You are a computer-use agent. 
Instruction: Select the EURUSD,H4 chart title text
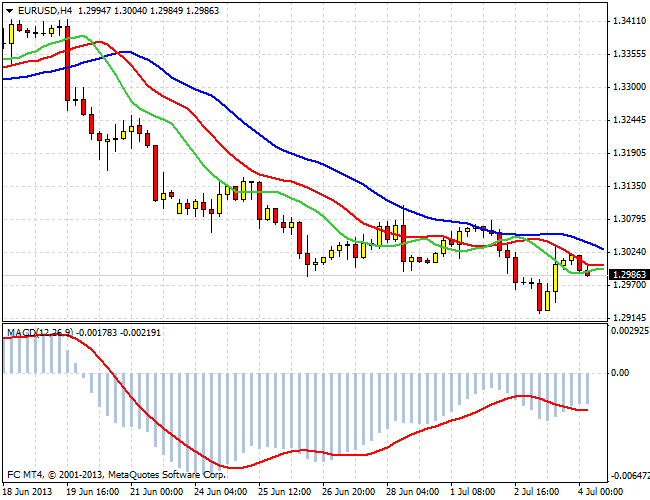45,11
